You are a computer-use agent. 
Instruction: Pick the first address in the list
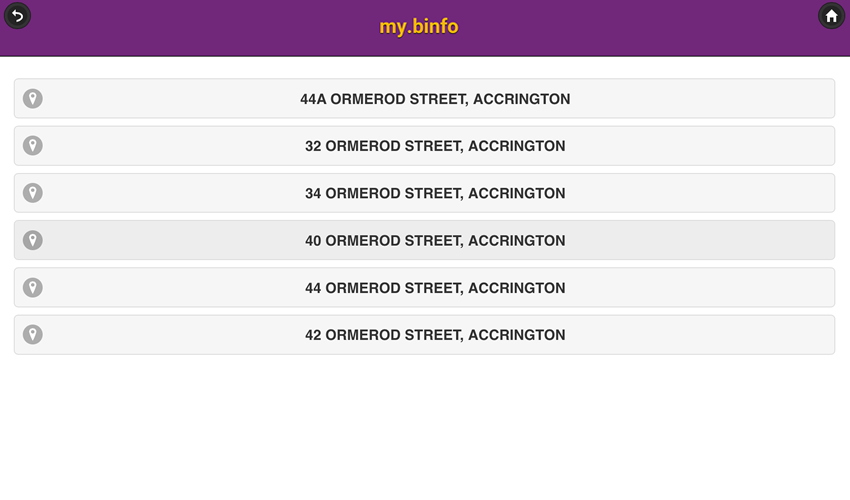click(x=424, y=99)
